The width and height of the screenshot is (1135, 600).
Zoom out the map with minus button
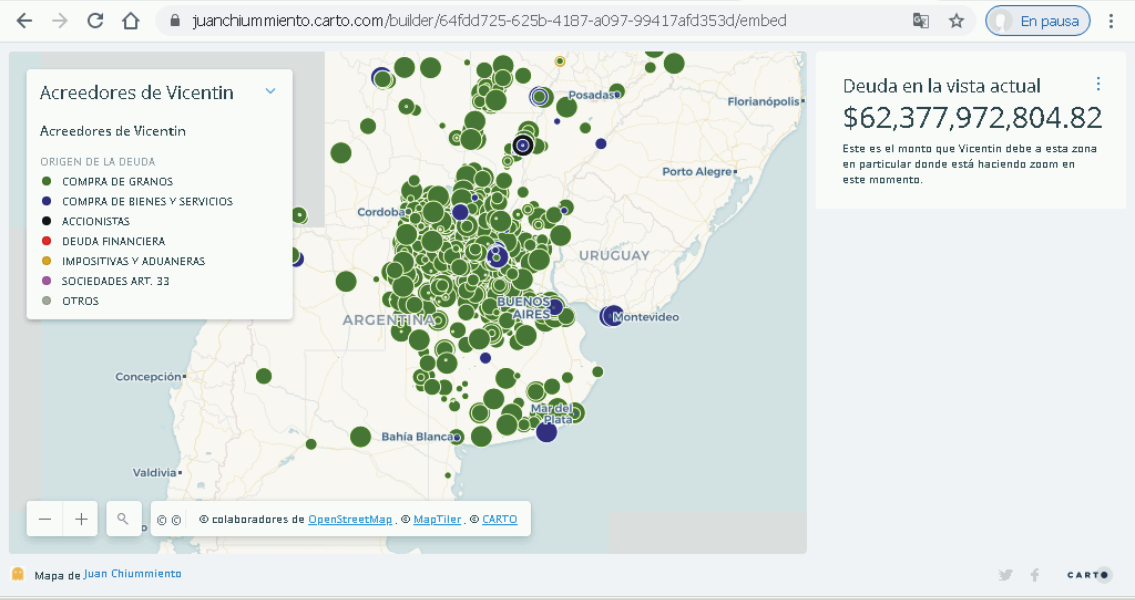[45, 519]
